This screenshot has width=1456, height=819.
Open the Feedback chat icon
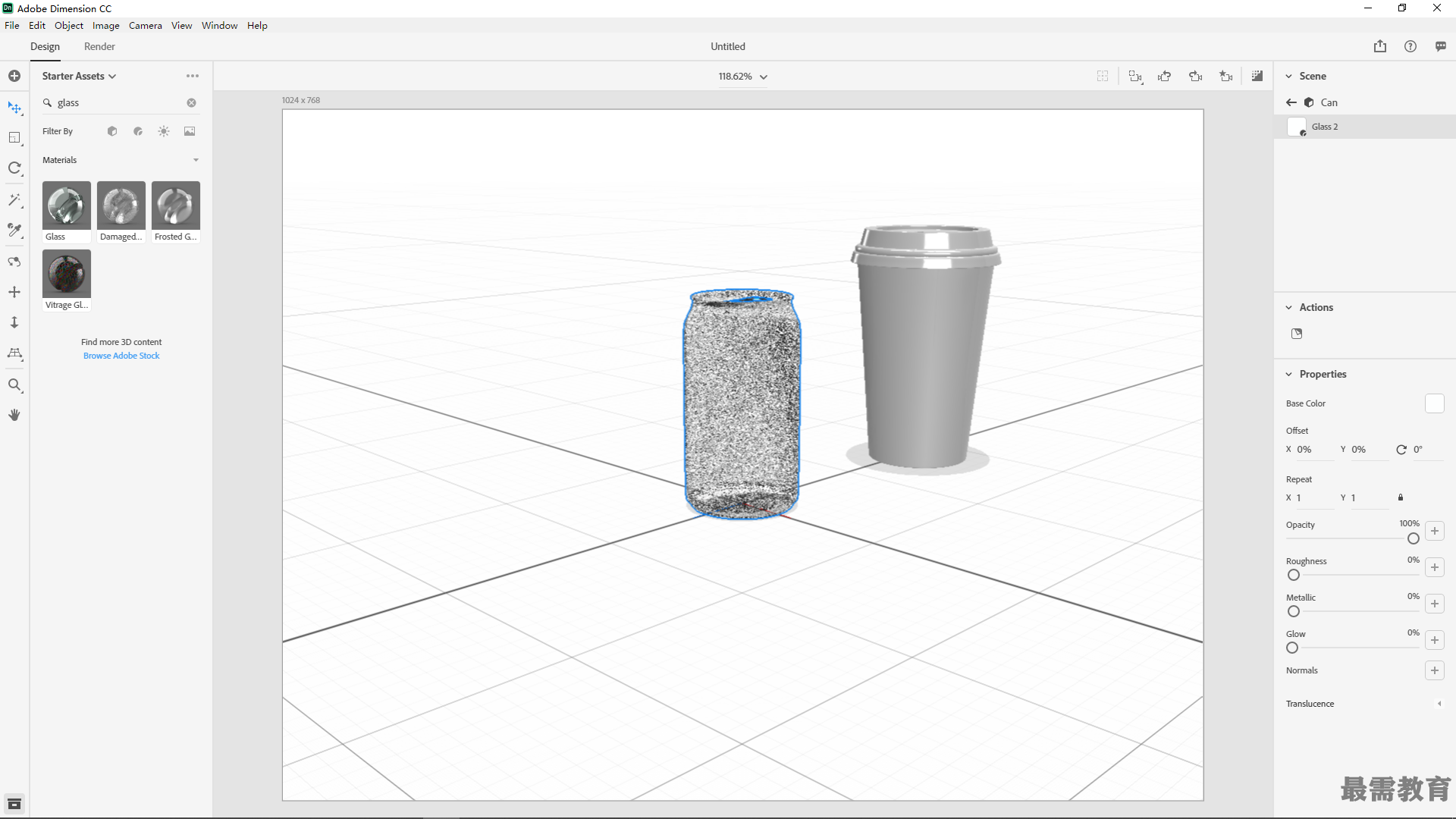[1441, 46]
